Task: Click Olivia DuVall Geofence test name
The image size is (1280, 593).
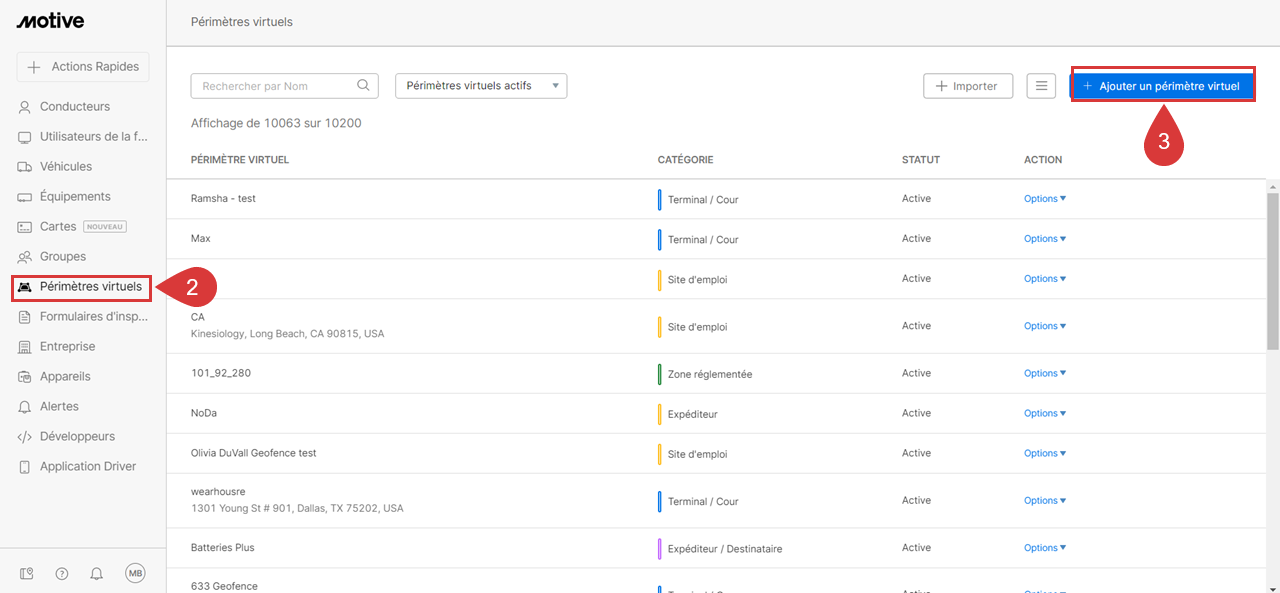Action: pos(253,453)
